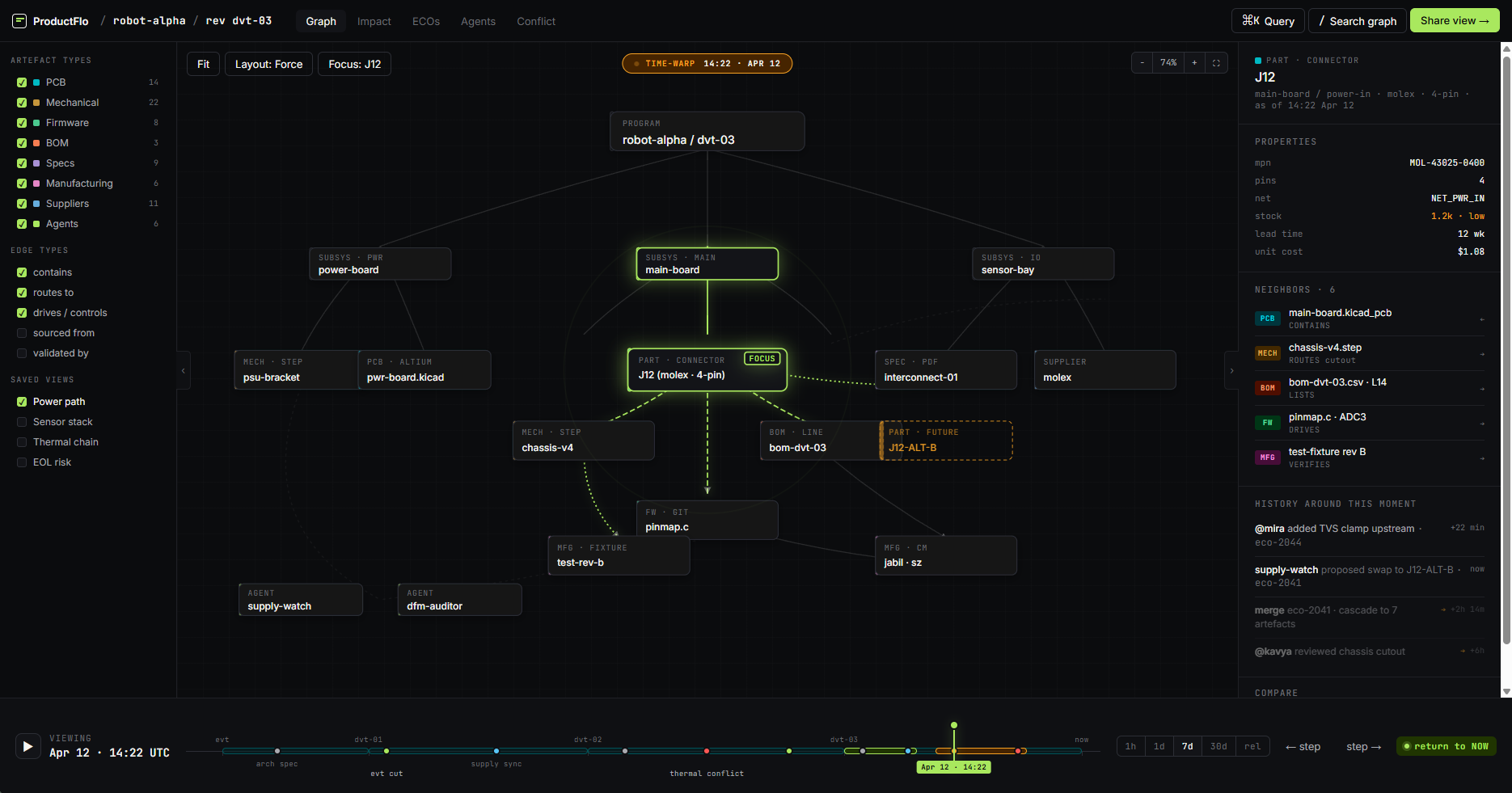Expand the COMPARE section in right panel

(1277, 693)
